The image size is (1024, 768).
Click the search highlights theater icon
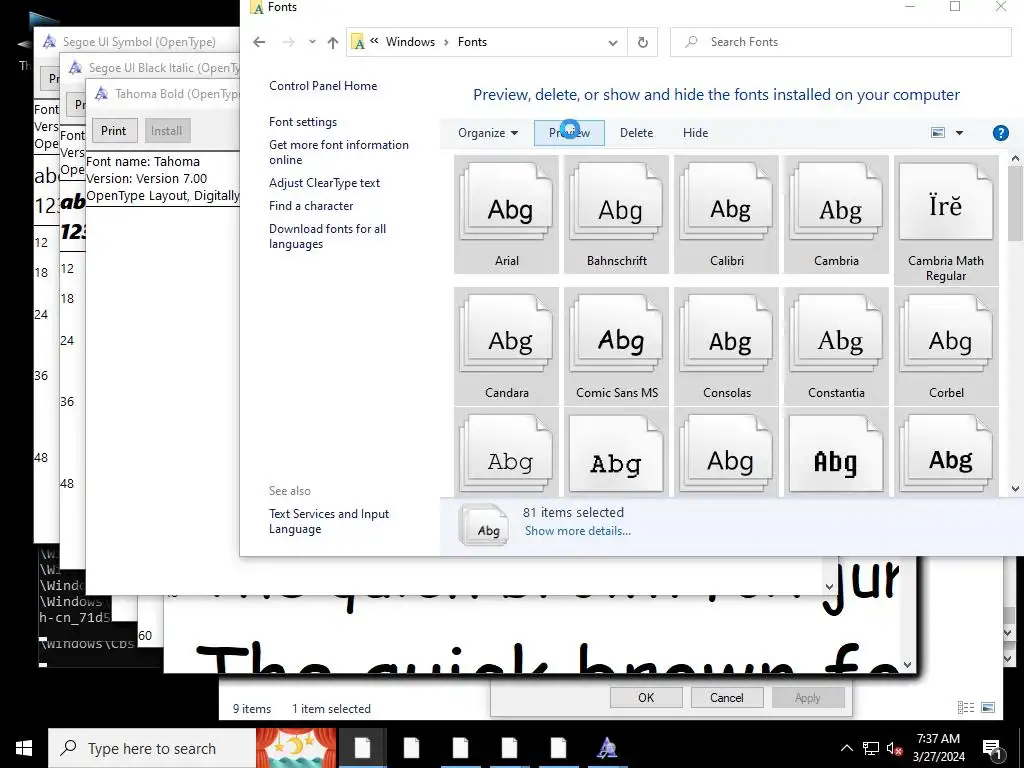(296, 748)
